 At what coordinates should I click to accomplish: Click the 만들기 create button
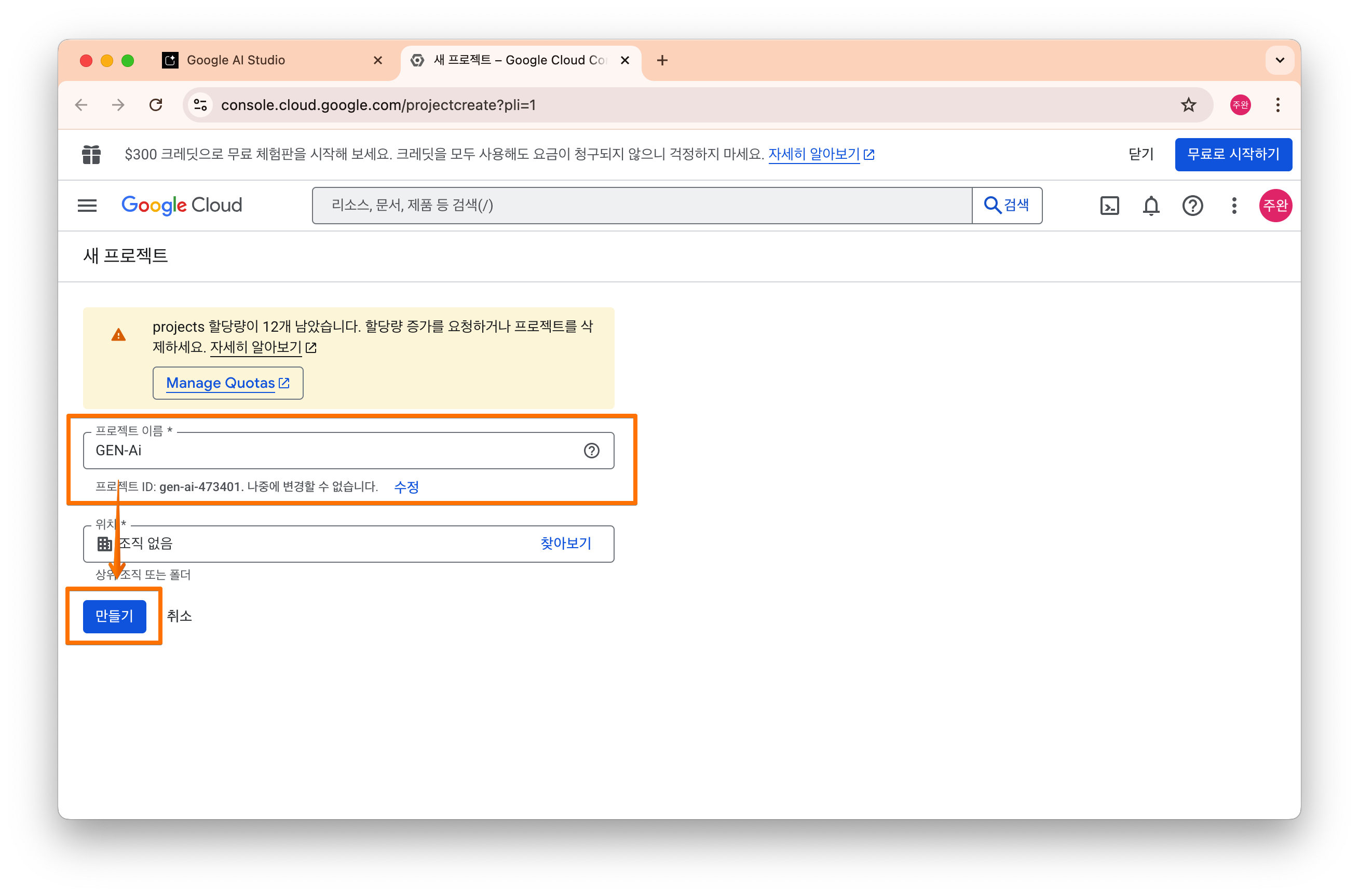click(114, 616)
